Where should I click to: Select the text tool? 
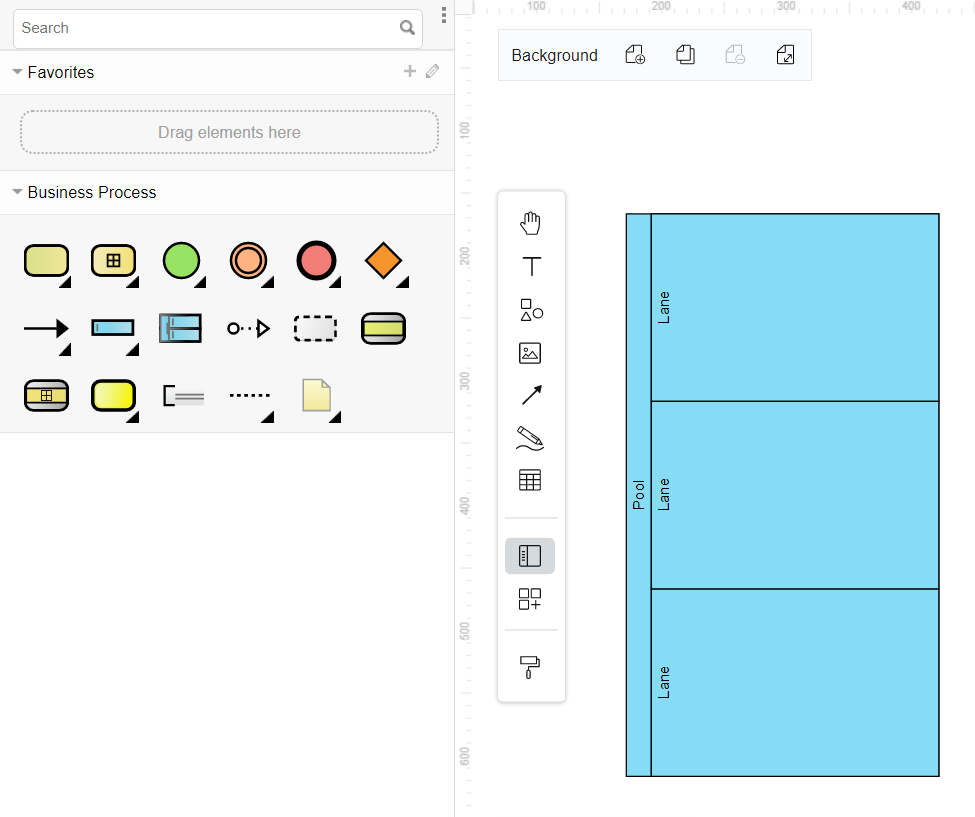[531, 267]
